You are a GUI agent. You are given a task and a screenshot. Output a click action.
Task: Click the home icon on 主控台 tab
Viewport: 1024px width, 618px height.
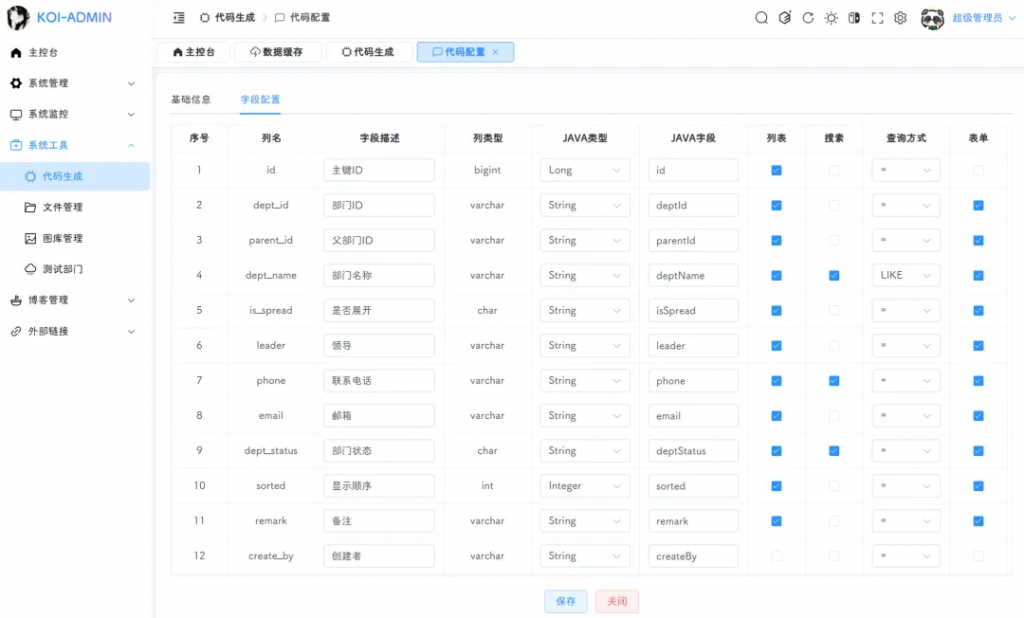(178, 52)
